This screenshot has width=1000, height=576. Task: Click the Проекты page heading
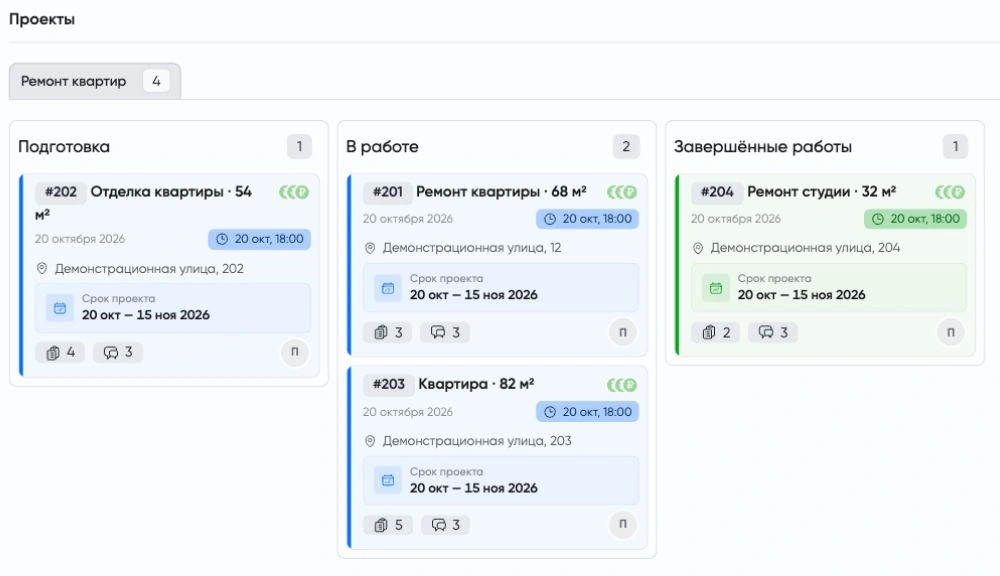tap(41, 19)
